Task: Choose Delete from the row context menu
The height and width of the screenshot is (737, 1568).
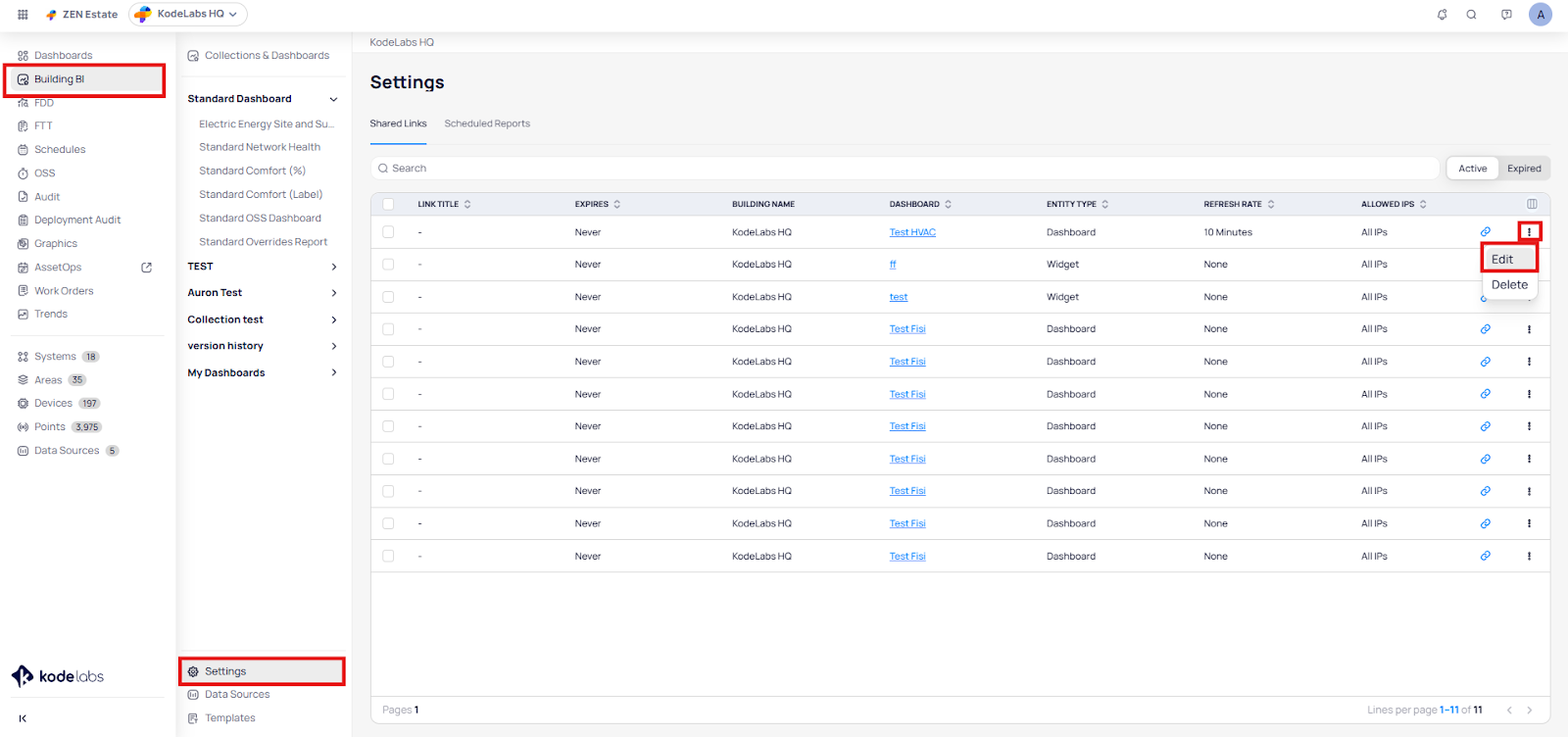Action: click(1509, 285)
